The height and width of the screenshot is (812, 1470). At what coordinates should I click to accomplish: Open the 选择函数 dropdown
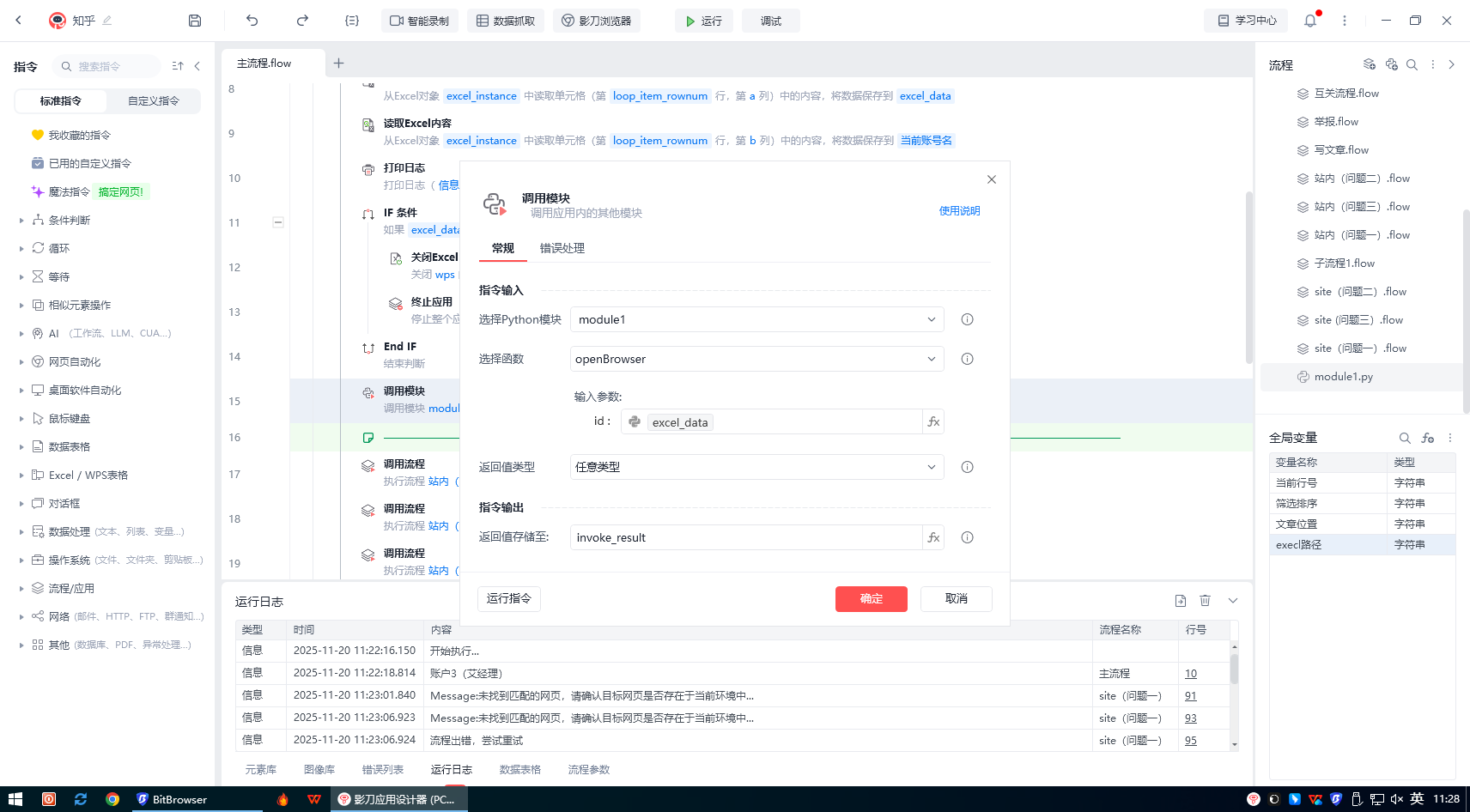coord(756,359)
